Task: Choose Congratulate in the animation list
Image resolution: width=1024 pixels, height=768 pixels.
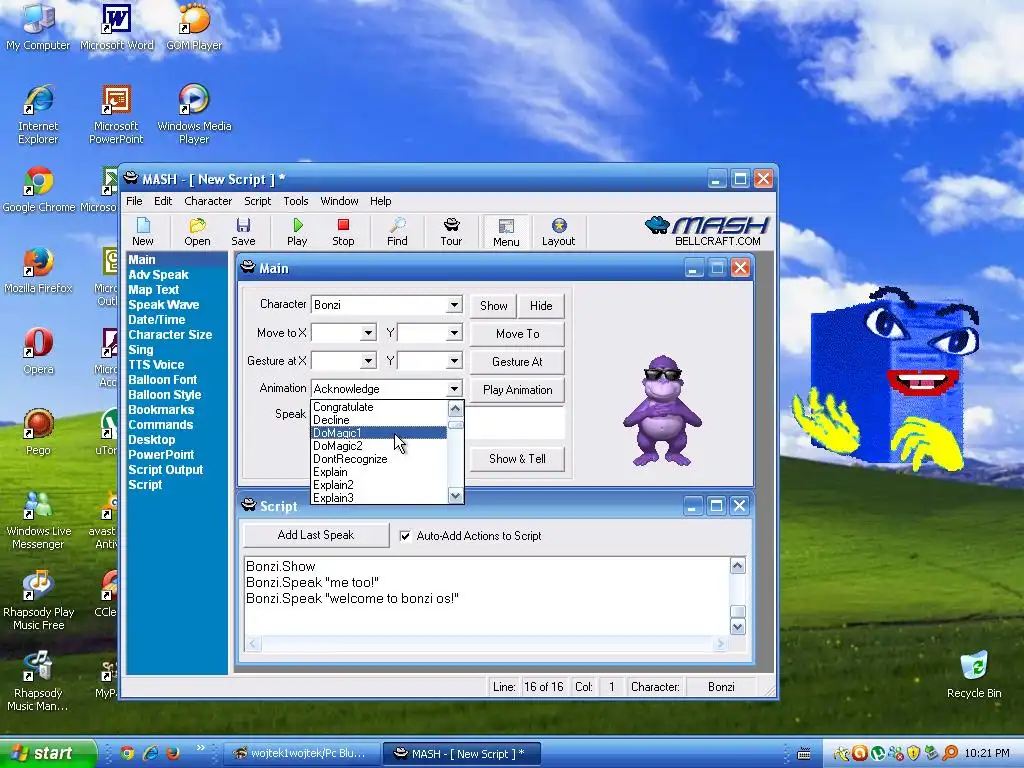Action: (379, 407)
